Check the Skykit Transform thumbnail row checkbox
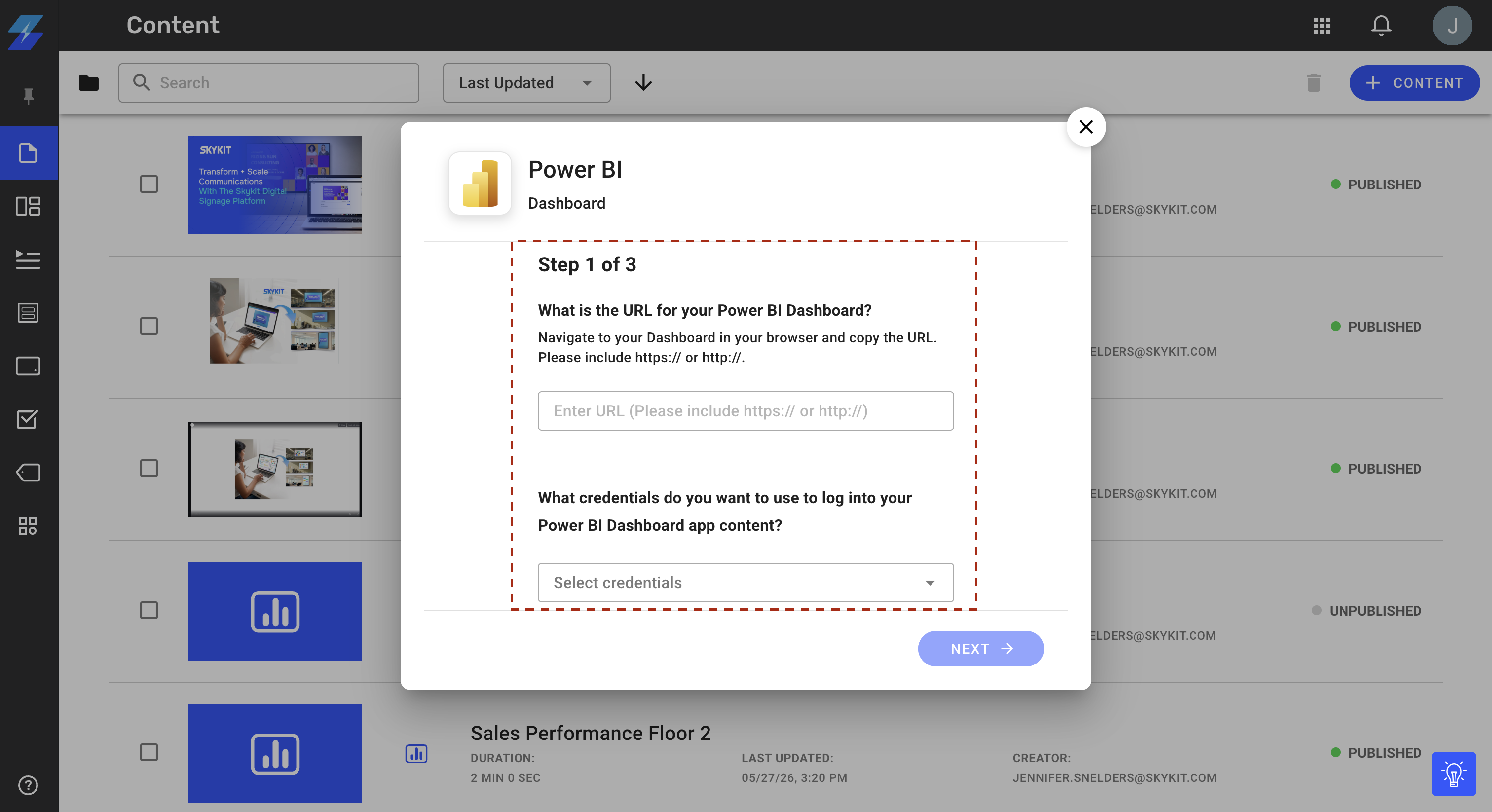 (149, 184)
